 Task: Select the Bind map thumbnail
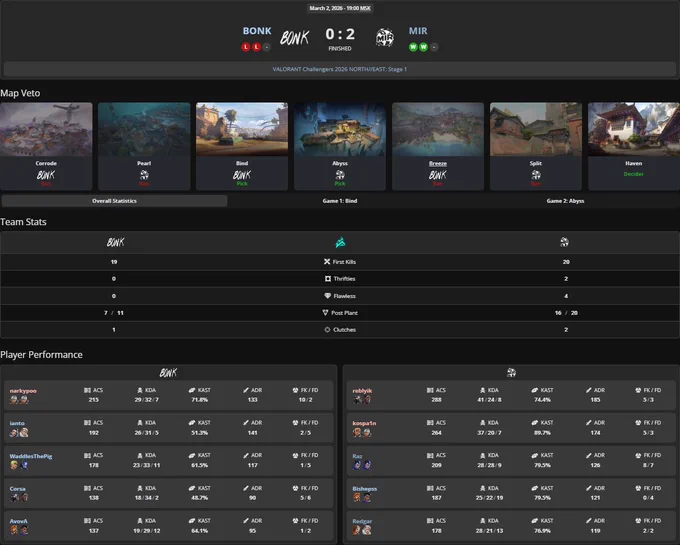pyautogui.click(x=242, y=129)
